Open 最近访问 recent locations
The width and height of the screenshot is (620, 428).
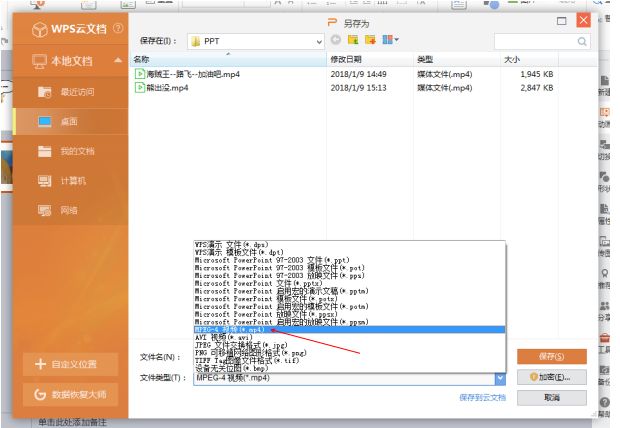(70, 92)
